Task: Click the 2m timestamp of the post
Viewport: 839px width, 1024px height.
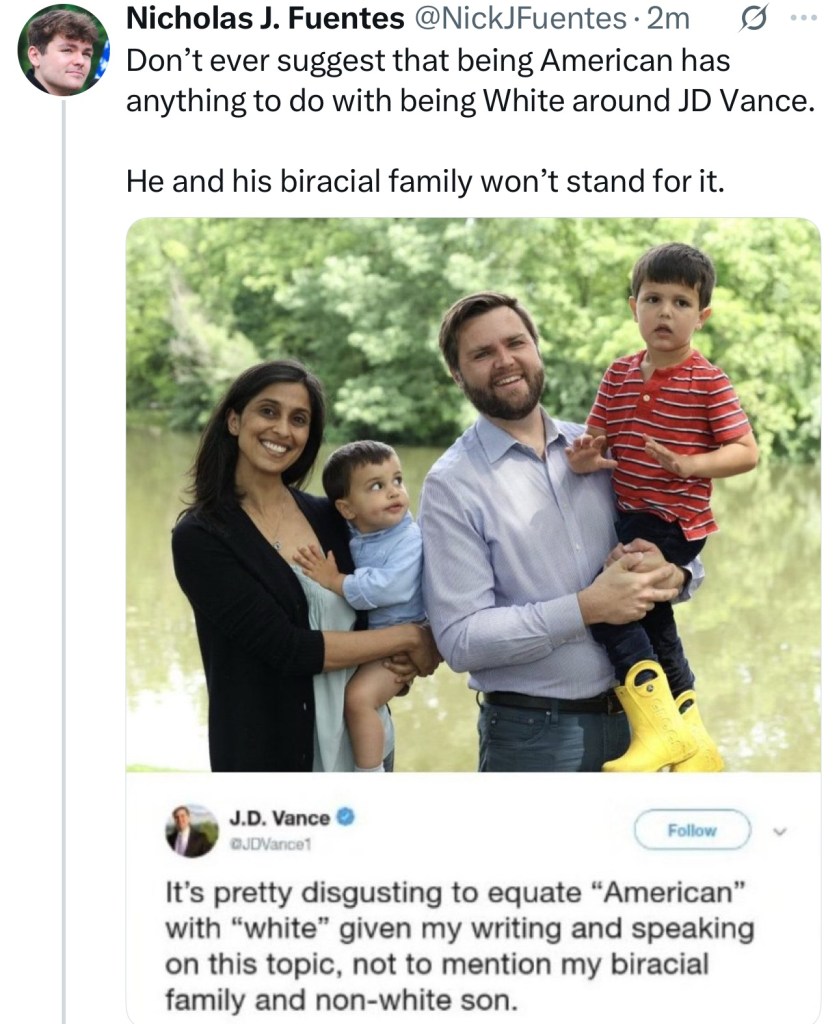Action: 669,20
